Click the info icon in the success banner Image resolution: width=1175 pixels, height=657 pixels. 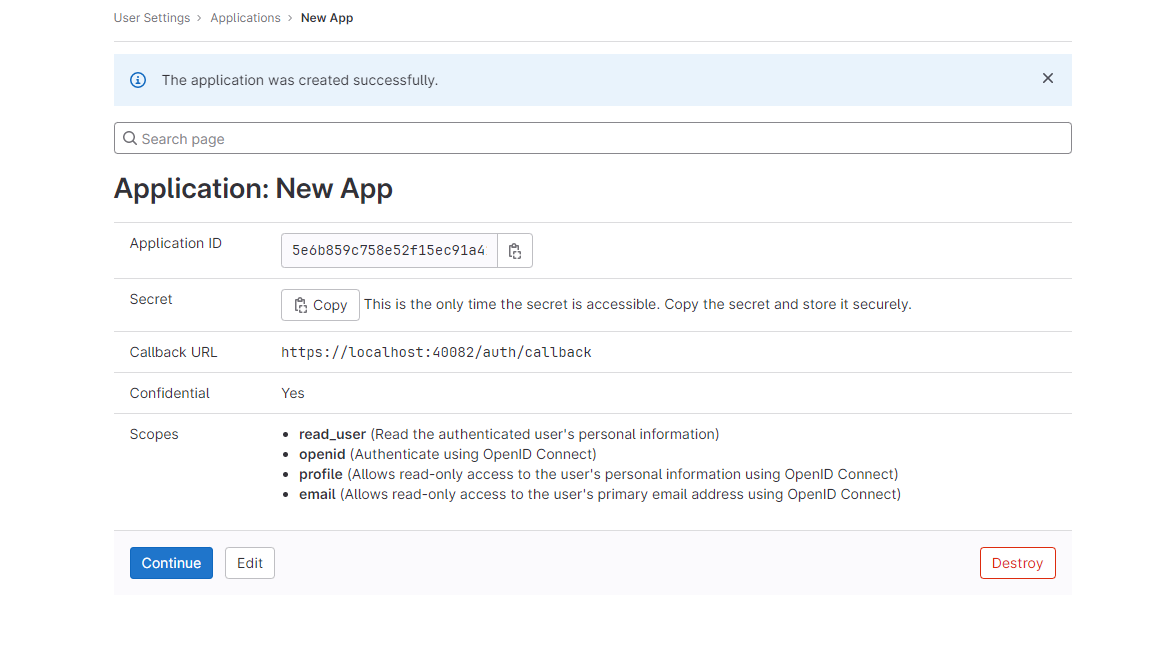point(138,80)
